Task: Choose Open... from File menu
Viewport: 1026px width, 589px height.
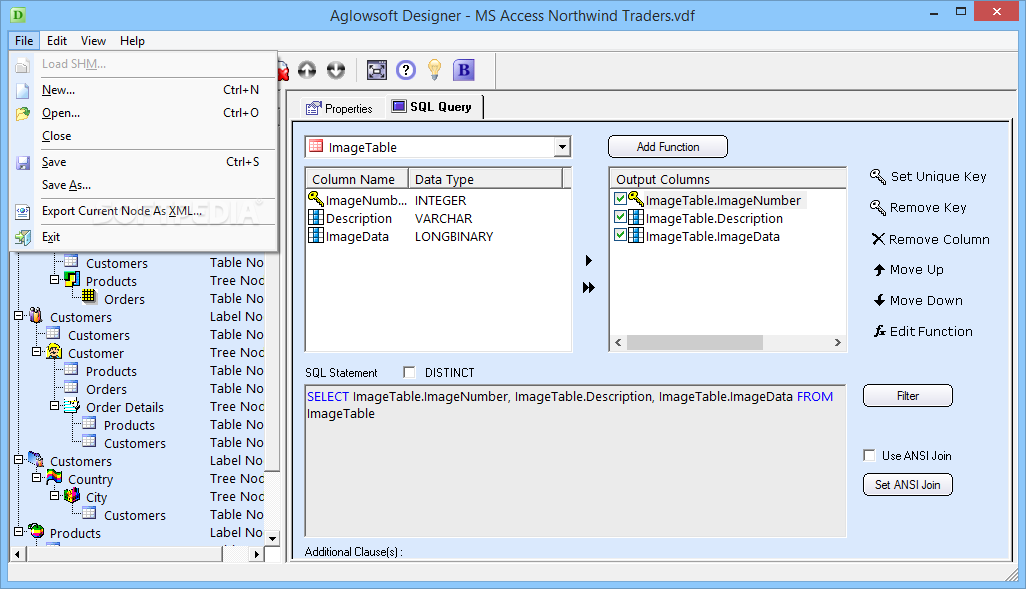Action: [144, 113]
